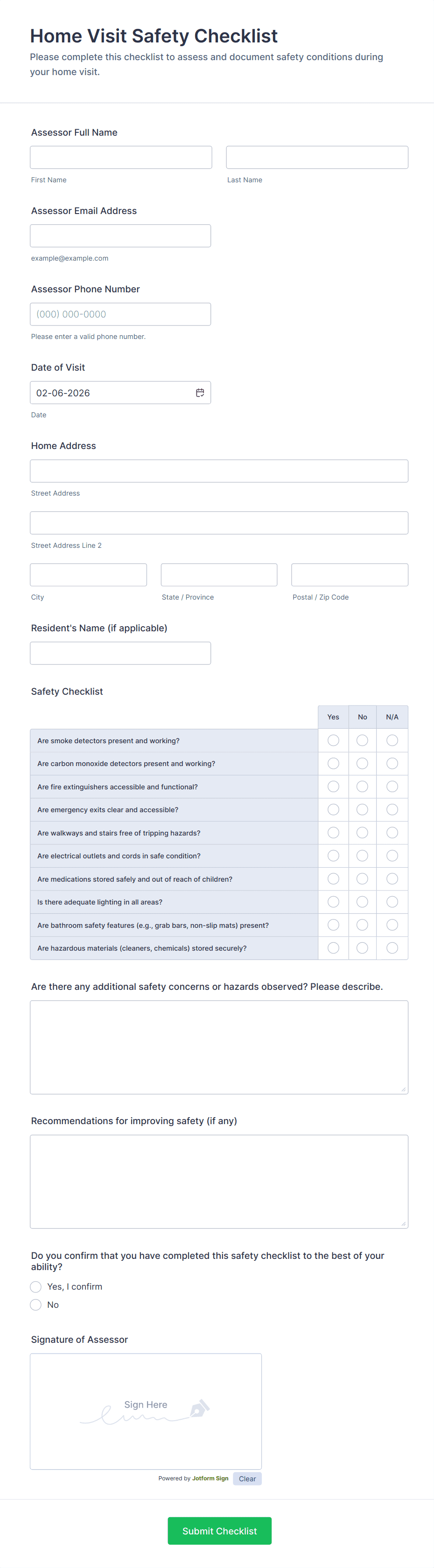
Task: Select Yes for smoke detectors question
Action: (333, 740)
